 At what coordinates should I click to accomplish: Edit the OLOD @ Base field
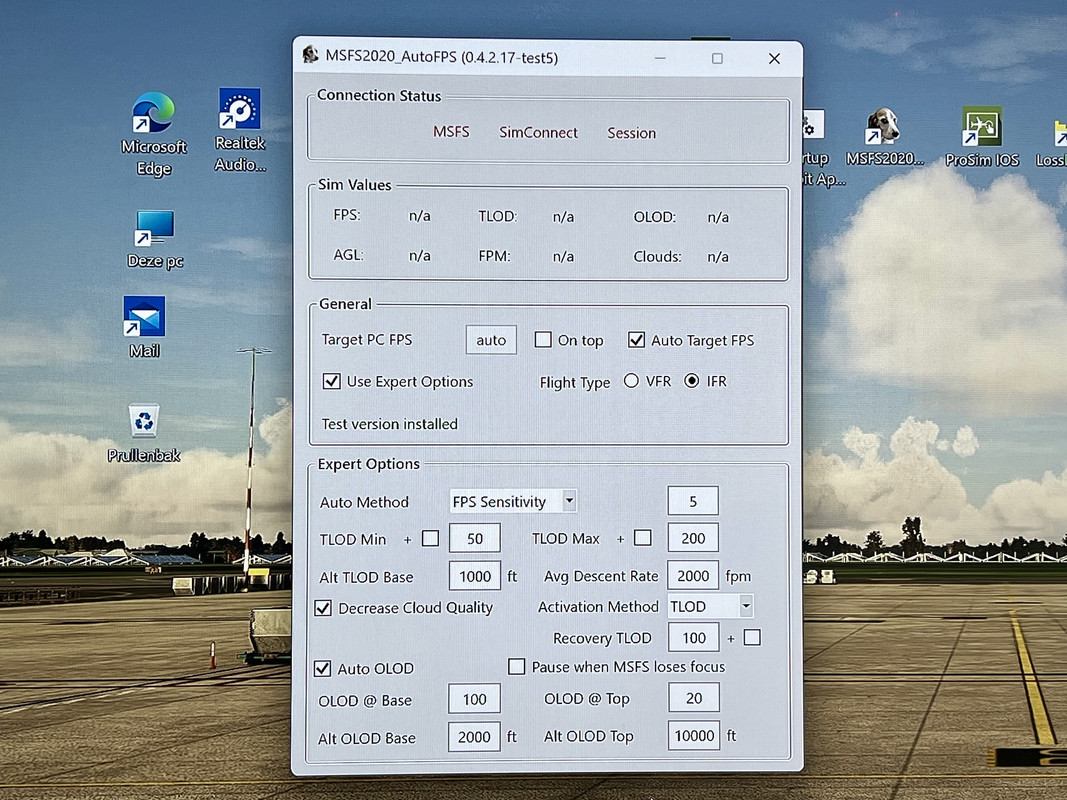(474, 699)
